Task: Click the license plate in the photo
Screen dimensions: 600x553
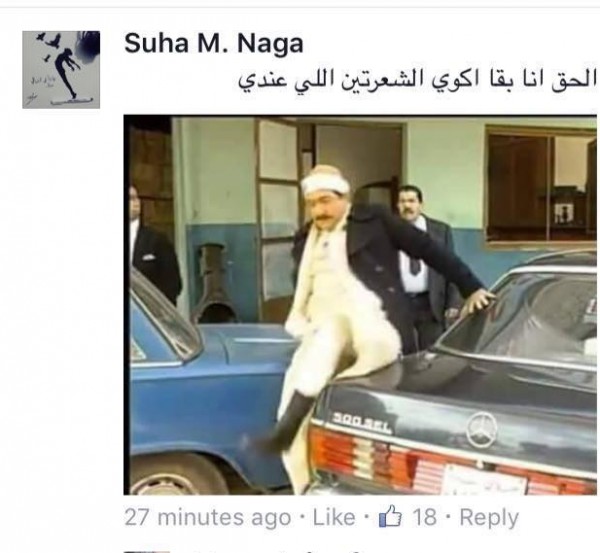Action: tap(484, 479)
